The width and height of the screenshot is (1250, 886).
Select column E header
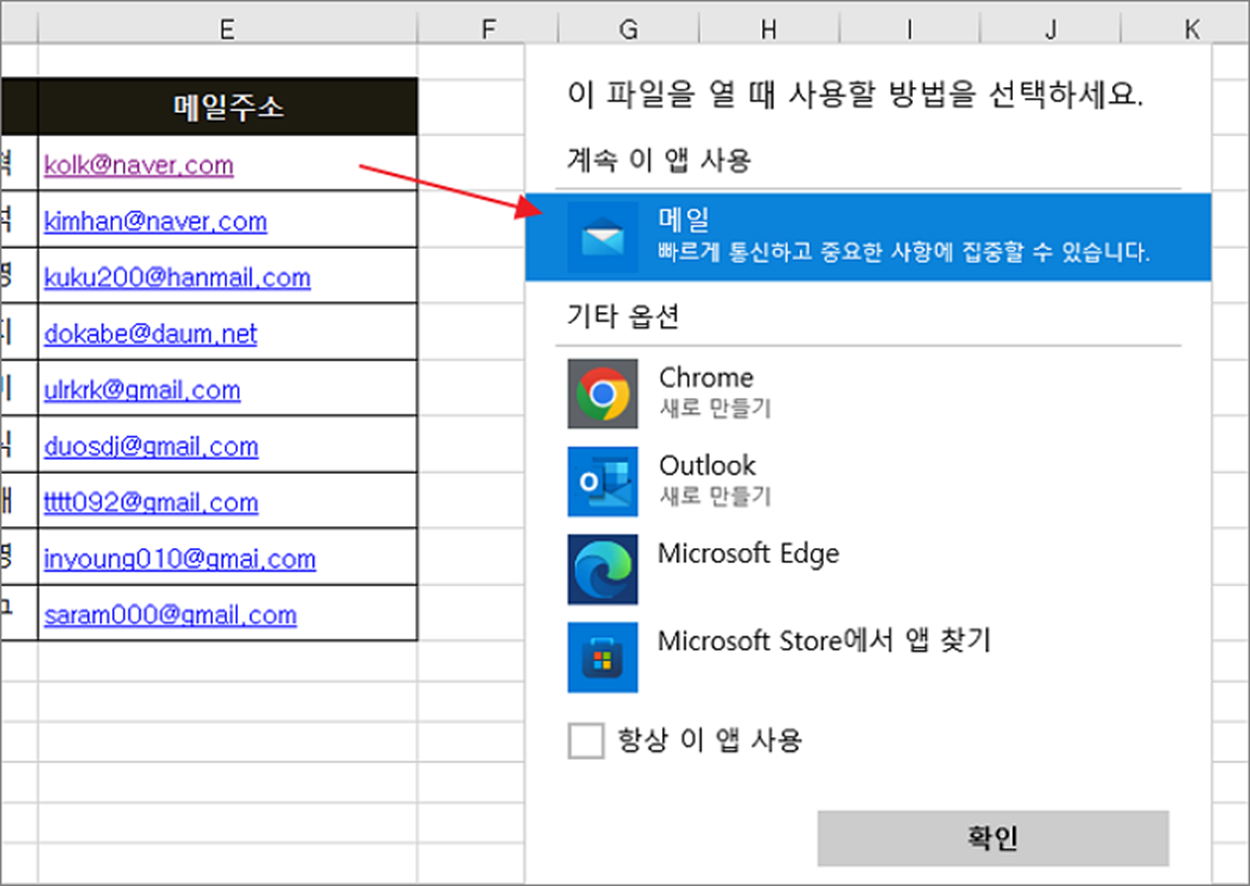click(x=228, y=29)
